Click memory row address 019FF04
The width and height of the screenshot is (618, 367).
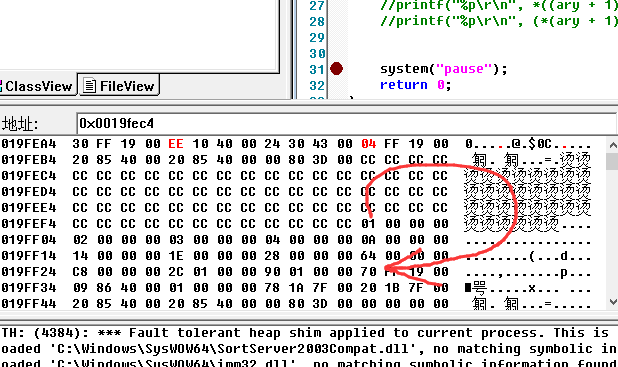(x=29, y=240)
